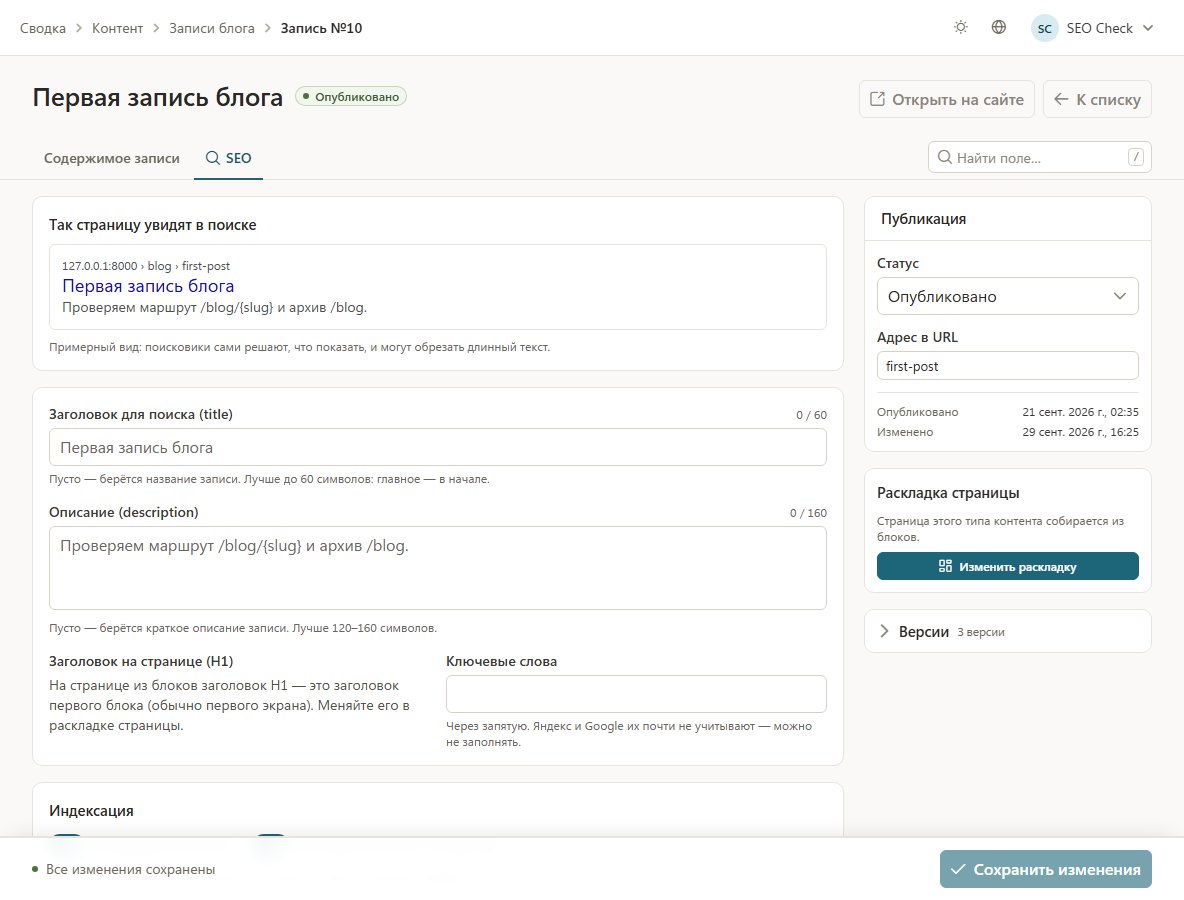Viewport: 1184px width, 900px height.
Task: Click the green Опубликовано status badge
Action: coord(351,97)
